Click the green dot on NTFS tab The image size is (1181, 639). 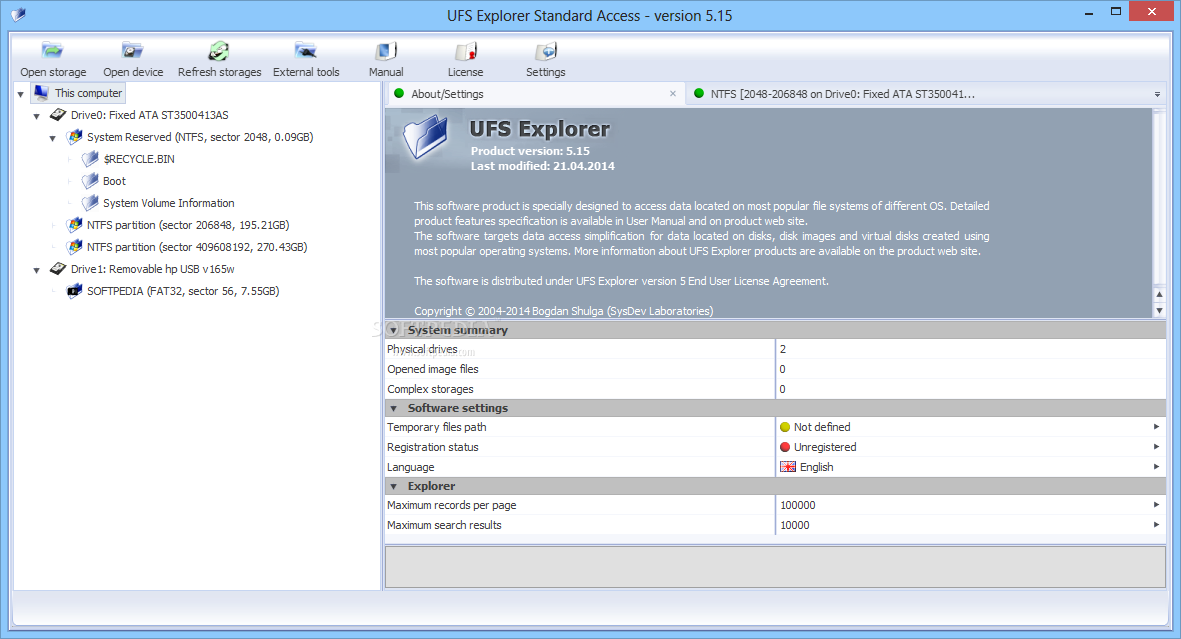point(699,93)
